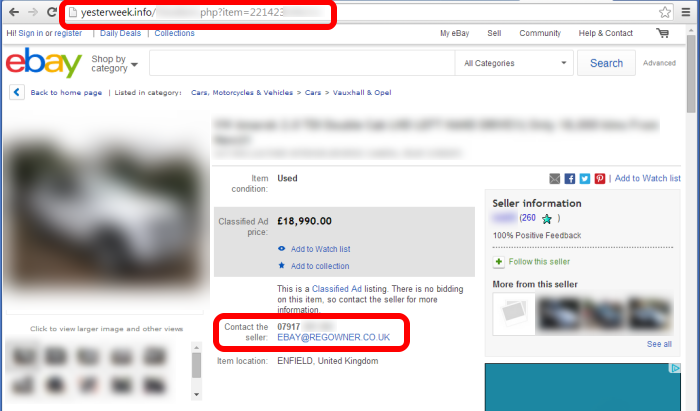Click the register link

[68, 33]
